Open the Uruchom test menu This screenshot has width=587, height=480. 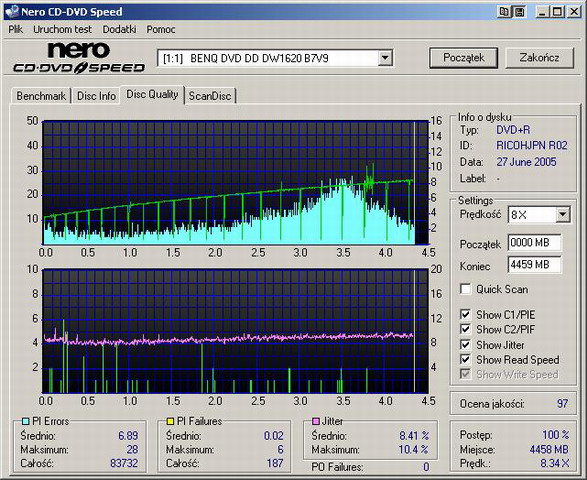[62, 29]
